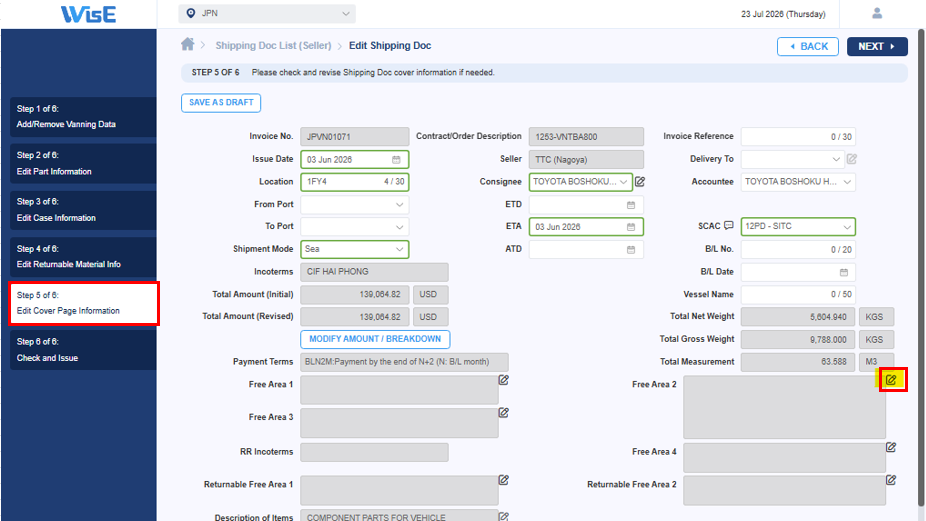The height and width of the screenshot is (521, 926).
Task: Go to Step 6 Check and Issue
Action: [x=83, y=350]
